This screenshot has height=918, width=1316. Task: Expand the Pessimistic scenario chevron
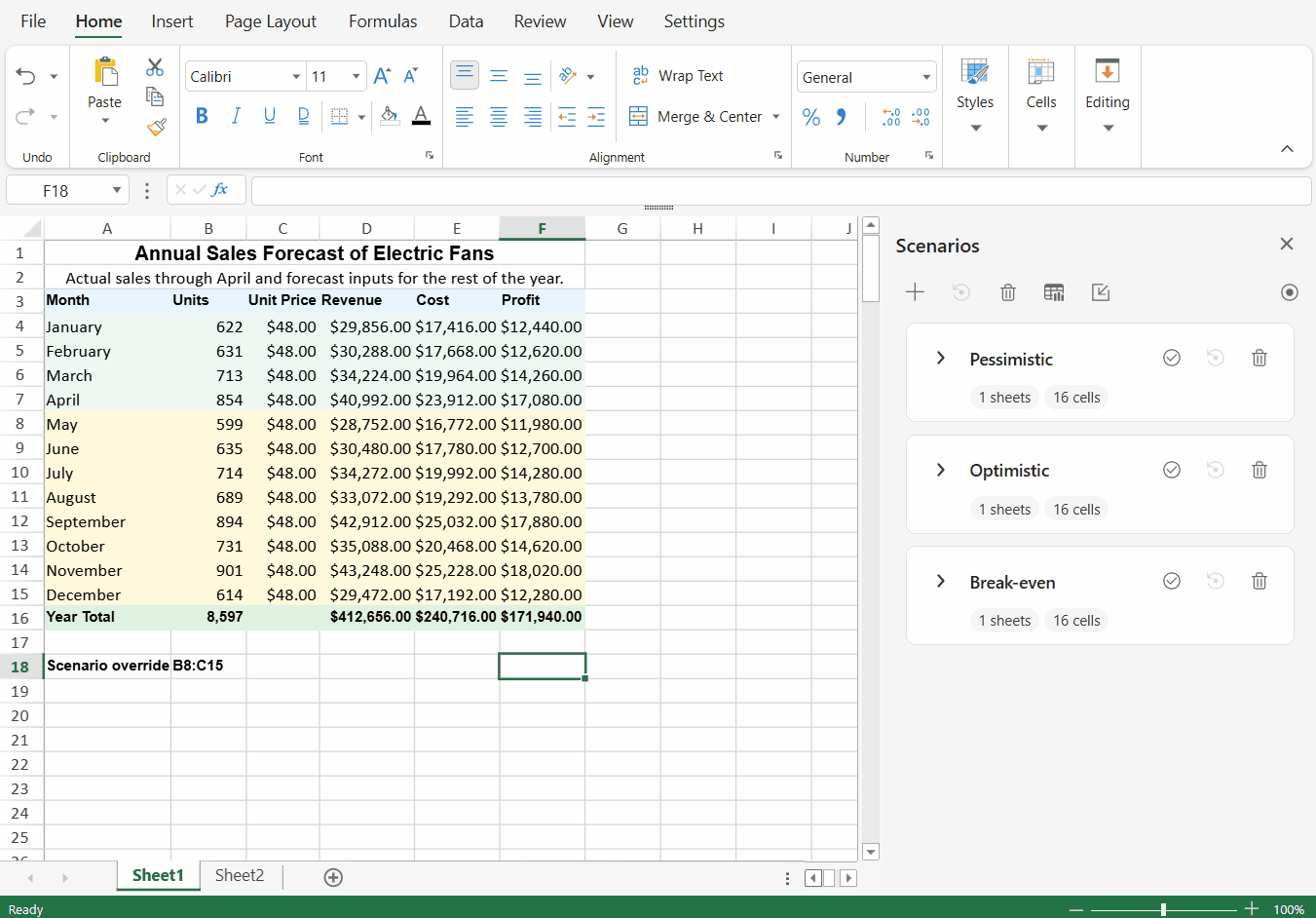click(941, 359)
